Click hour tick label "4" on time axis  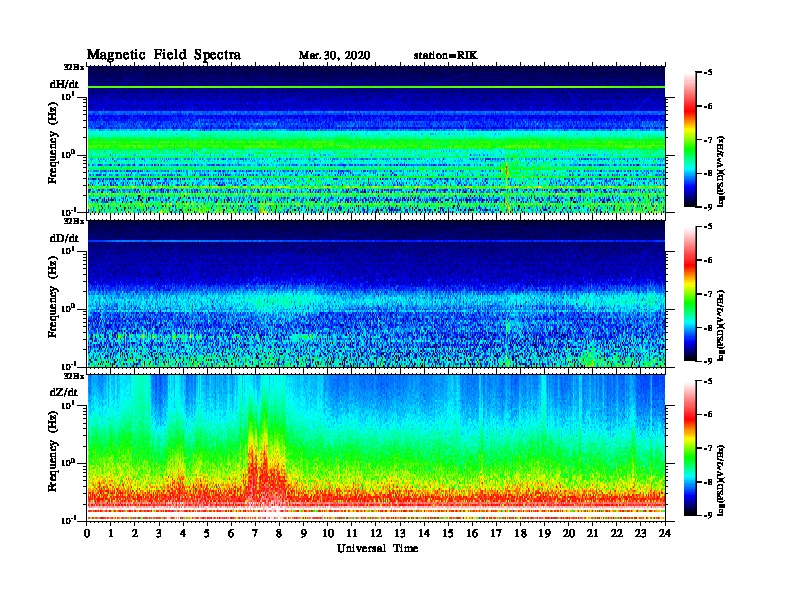coord(183,534)
